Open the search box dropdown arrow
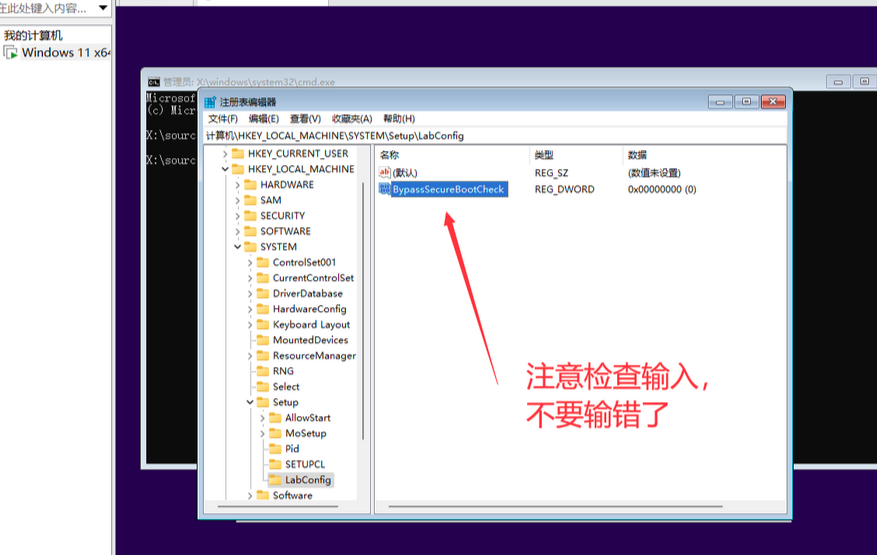This screenshot has width=877, height=555. (x=104, y=8)
